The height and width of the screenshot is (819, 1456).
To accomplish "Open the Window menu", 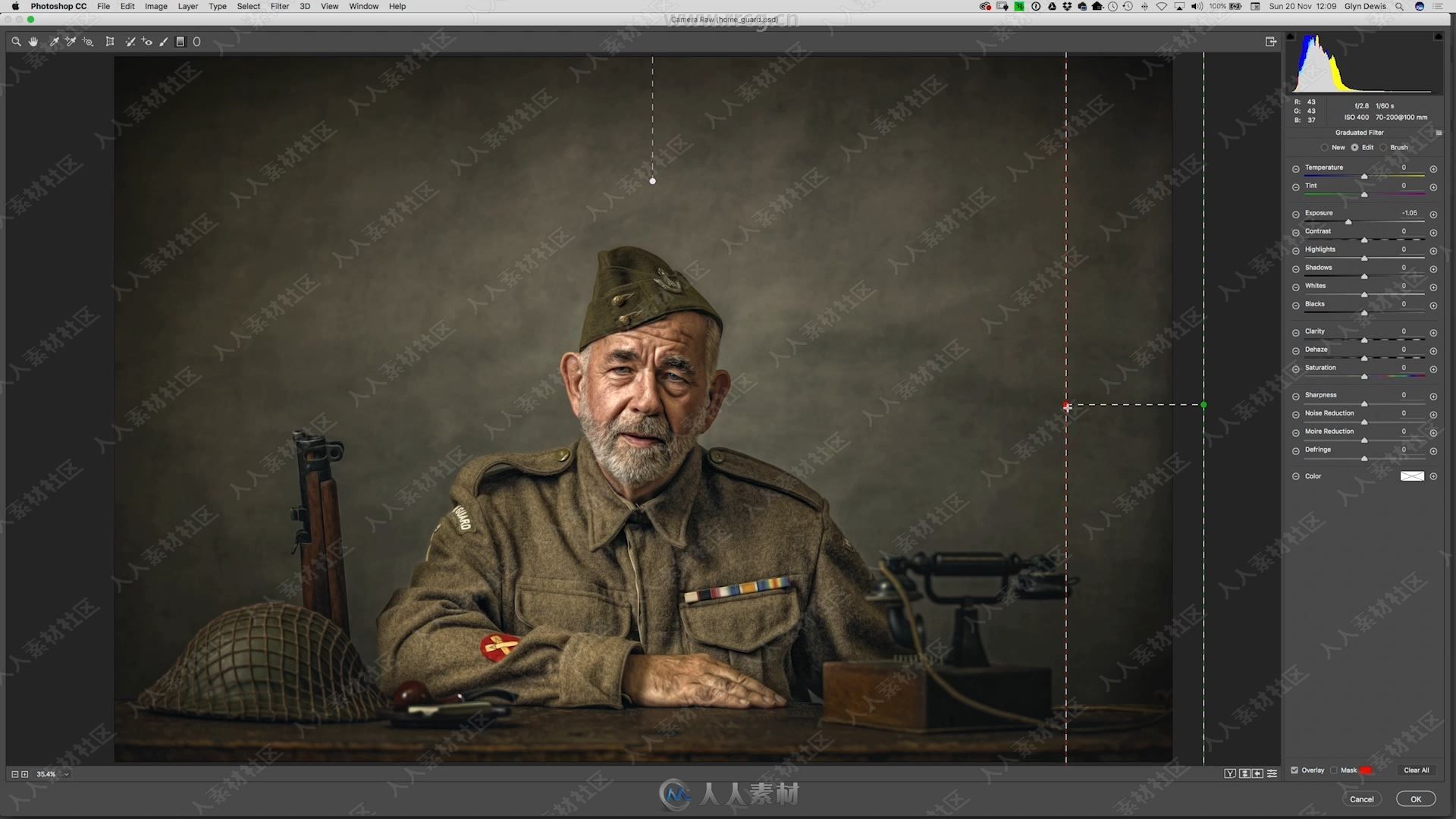I will click(364, 6).
